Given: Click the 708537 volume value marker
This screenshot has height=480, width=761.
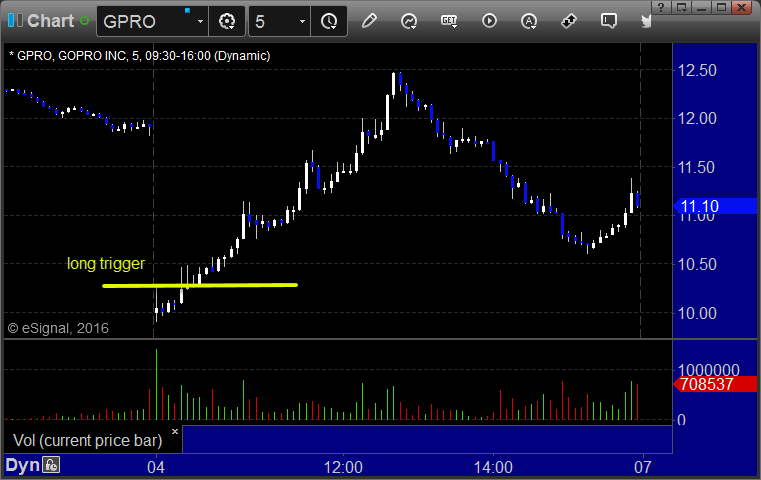Looking at the screenshot, I should click(x=715, y=384).
